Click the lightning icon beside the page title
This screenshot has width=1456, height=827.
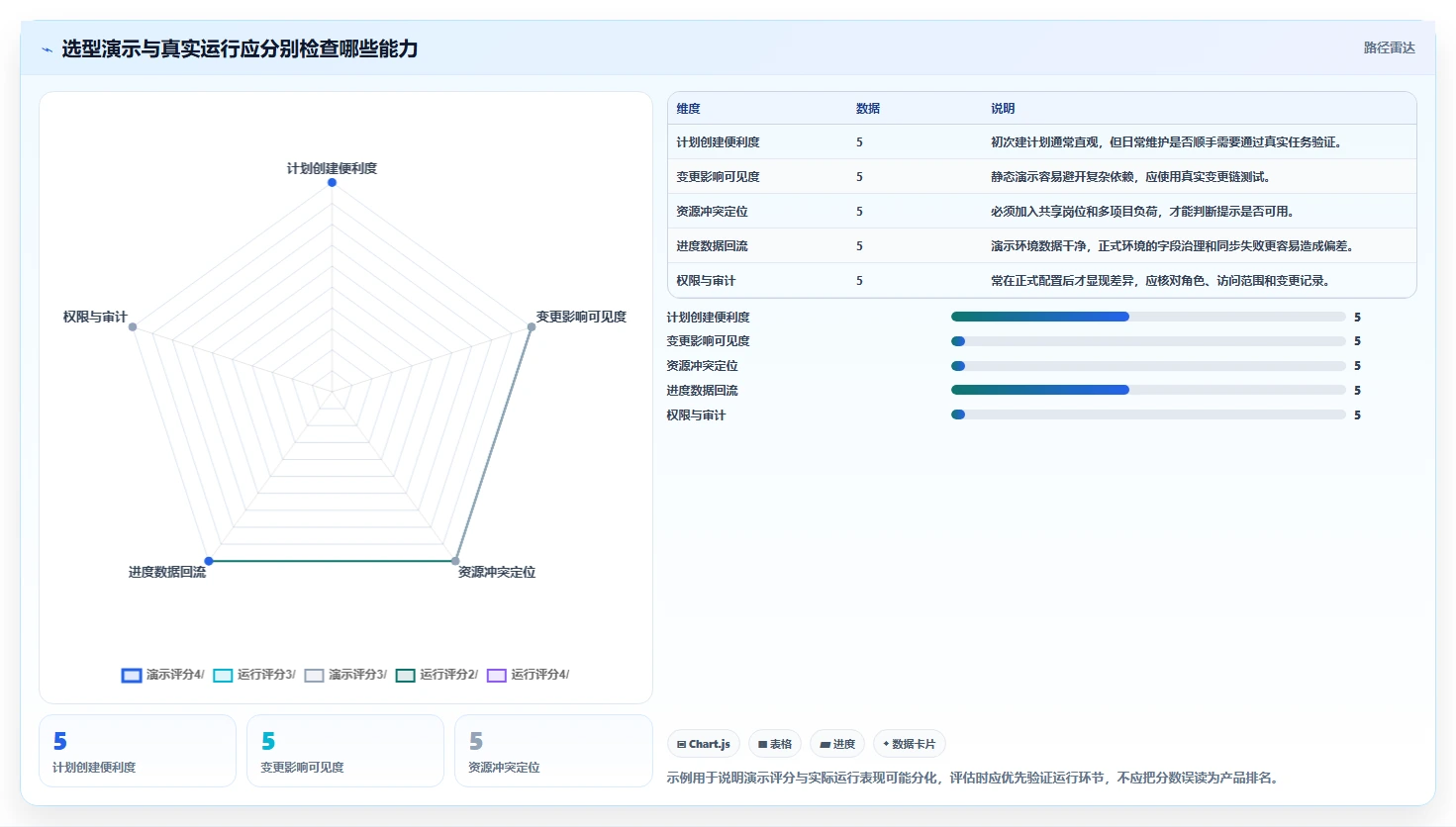[x=47, y=49]
